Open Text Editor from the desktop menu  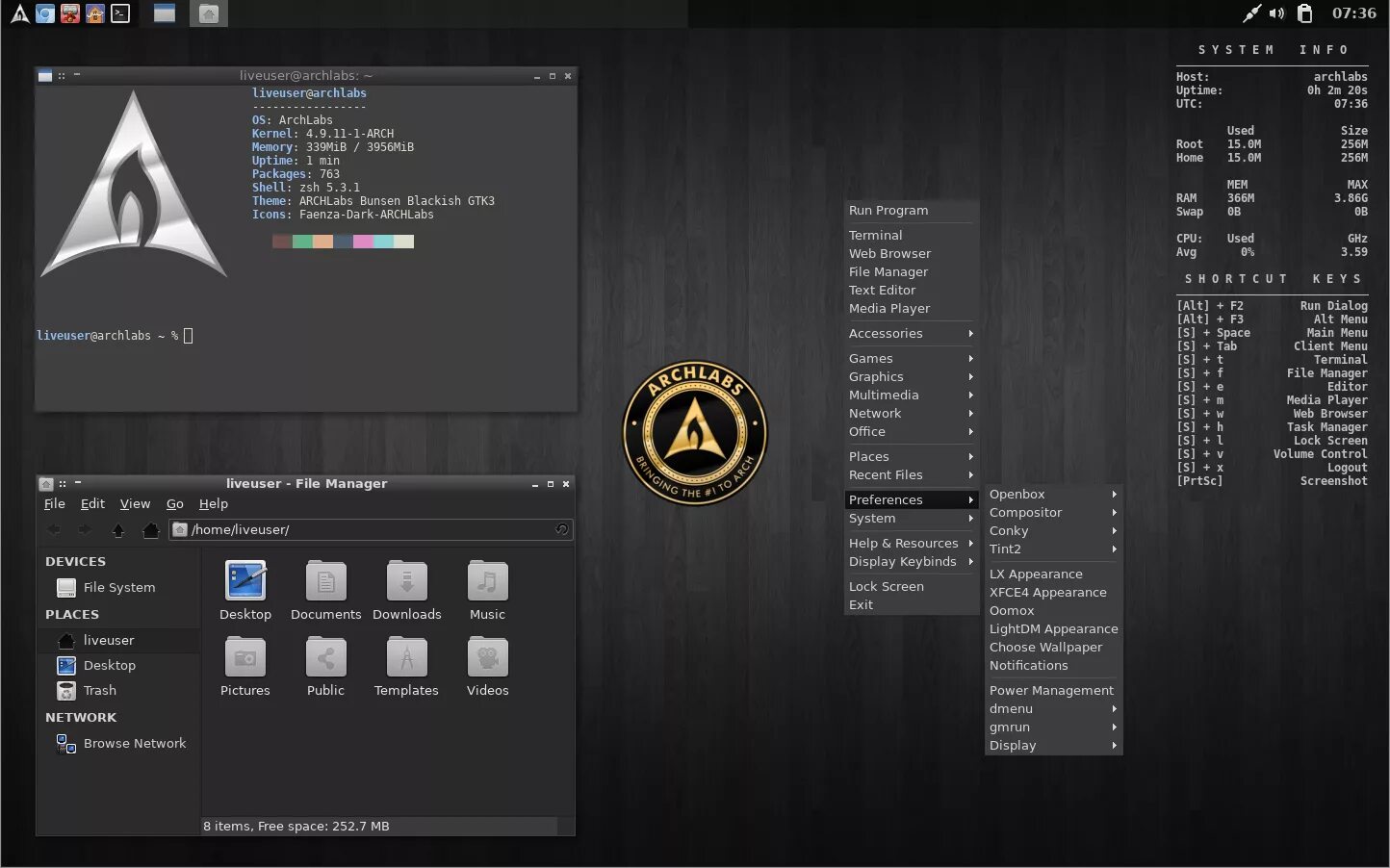pyautogui.click(x=912, y=290)
